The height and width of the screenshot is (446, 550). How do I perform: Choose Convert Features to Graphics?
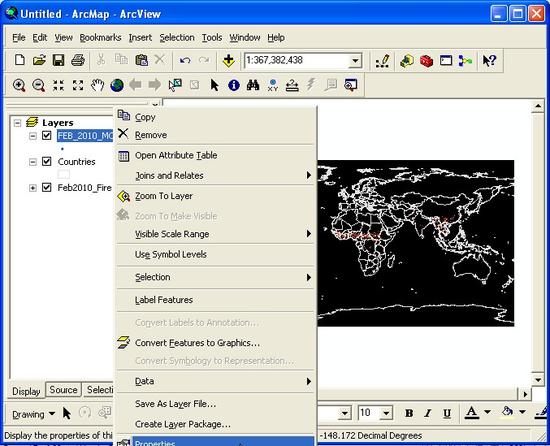215,343
